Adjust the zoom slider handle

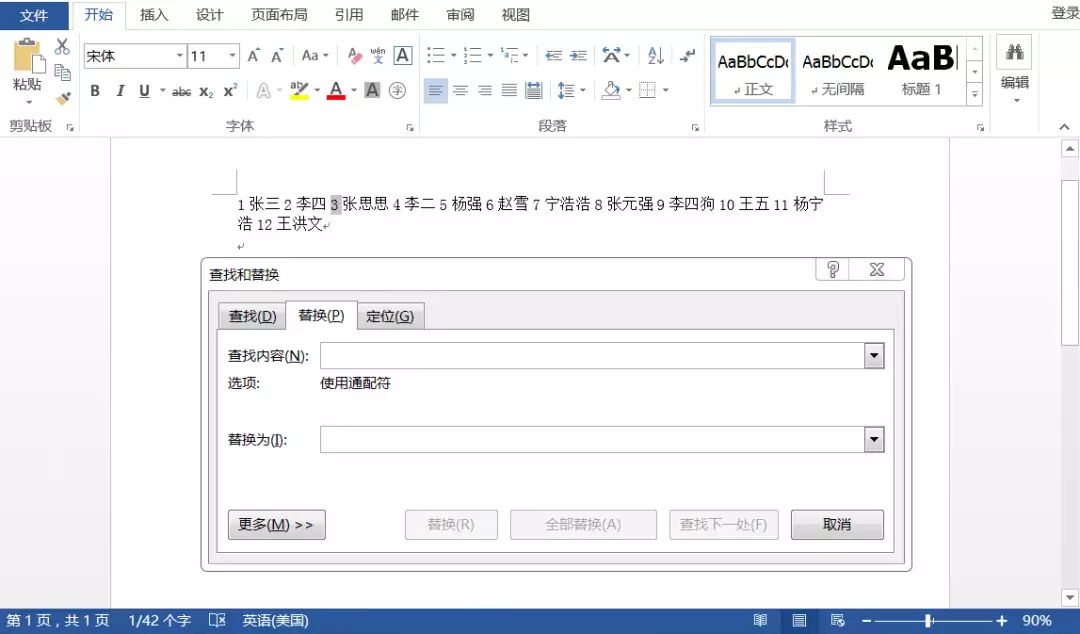tap(928, 621)
